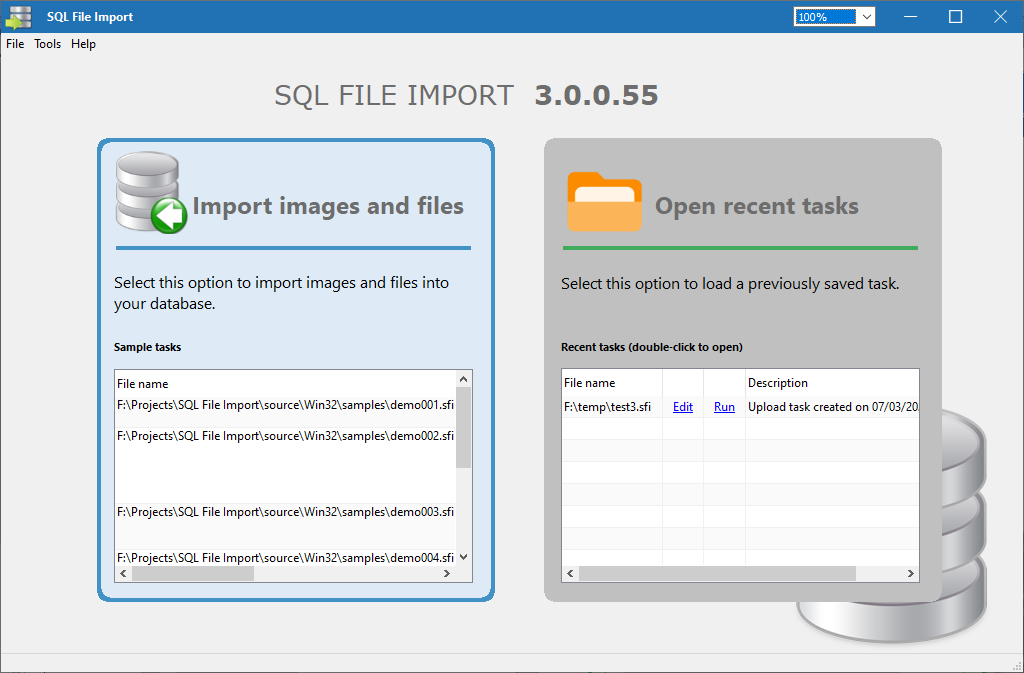Select demo003.sfi sample task entry
Viewport: 1024px width, 673px height.
(285, 512)
